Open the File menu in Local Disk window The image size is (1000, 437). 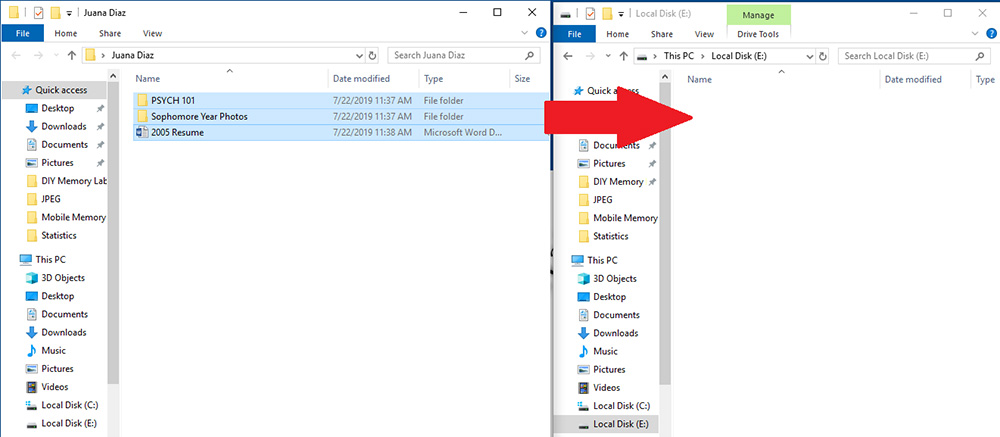coord(574,33)
